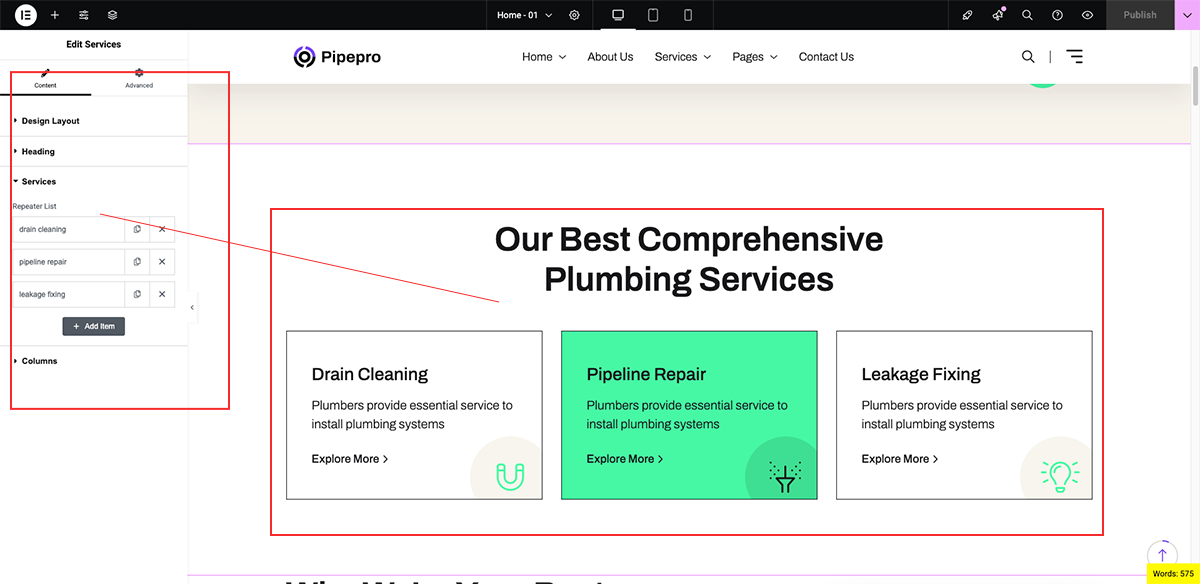Click the Add Item button
1200x584 pixels.
(x=94, y=326)
